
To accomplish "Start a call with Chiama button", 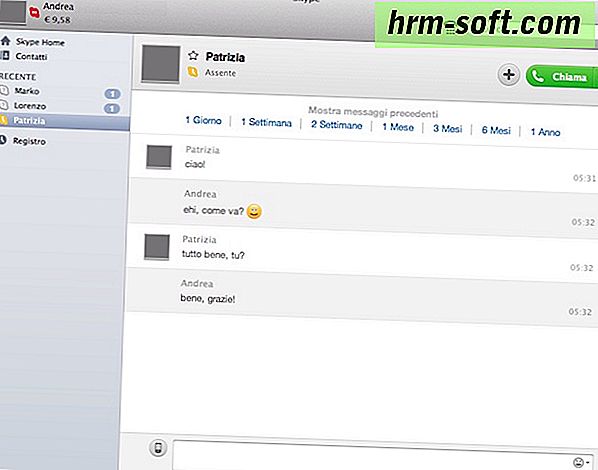I will [x=559, y=76].
